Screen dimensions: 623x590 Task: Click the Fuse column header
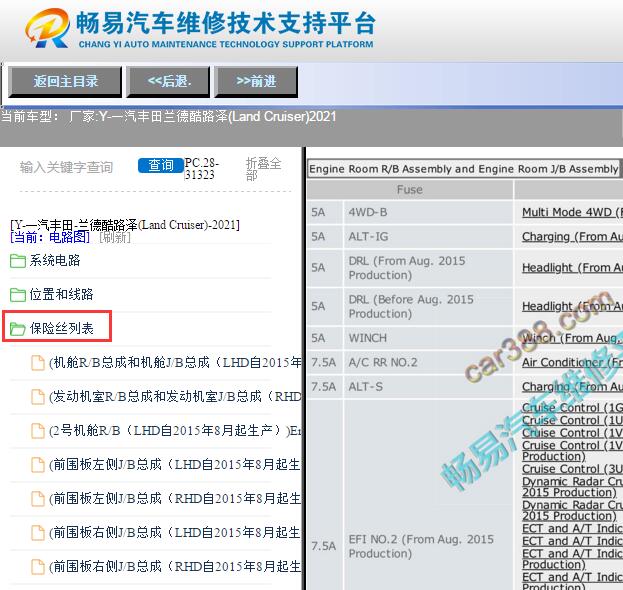[410, 190]
